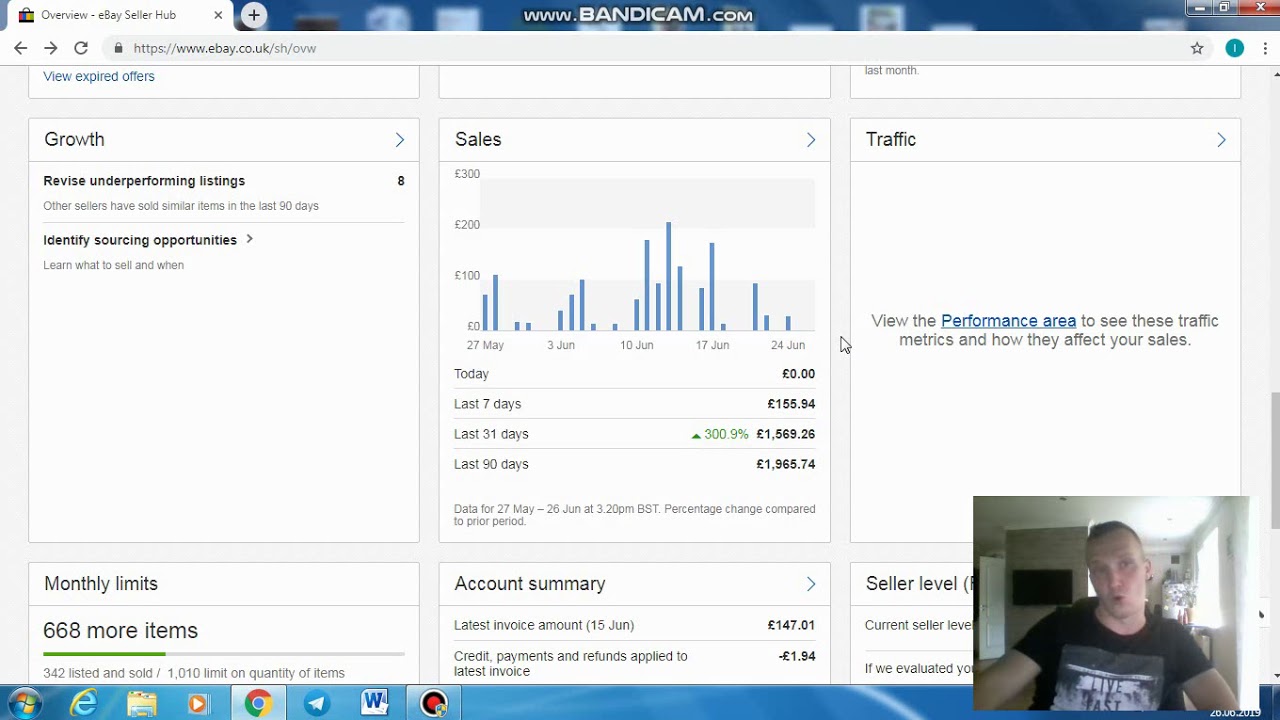
Task: Click the Last 7 days value £155.94
Action: pos(791,404)
